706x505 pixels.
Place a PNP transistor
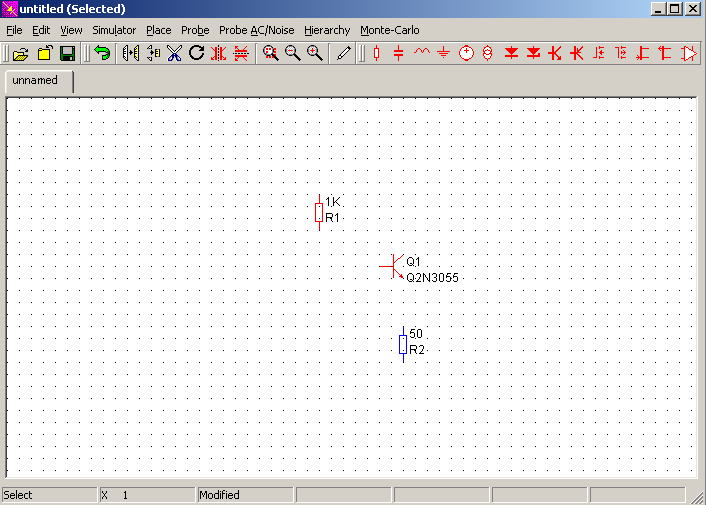tap(577, 54)
